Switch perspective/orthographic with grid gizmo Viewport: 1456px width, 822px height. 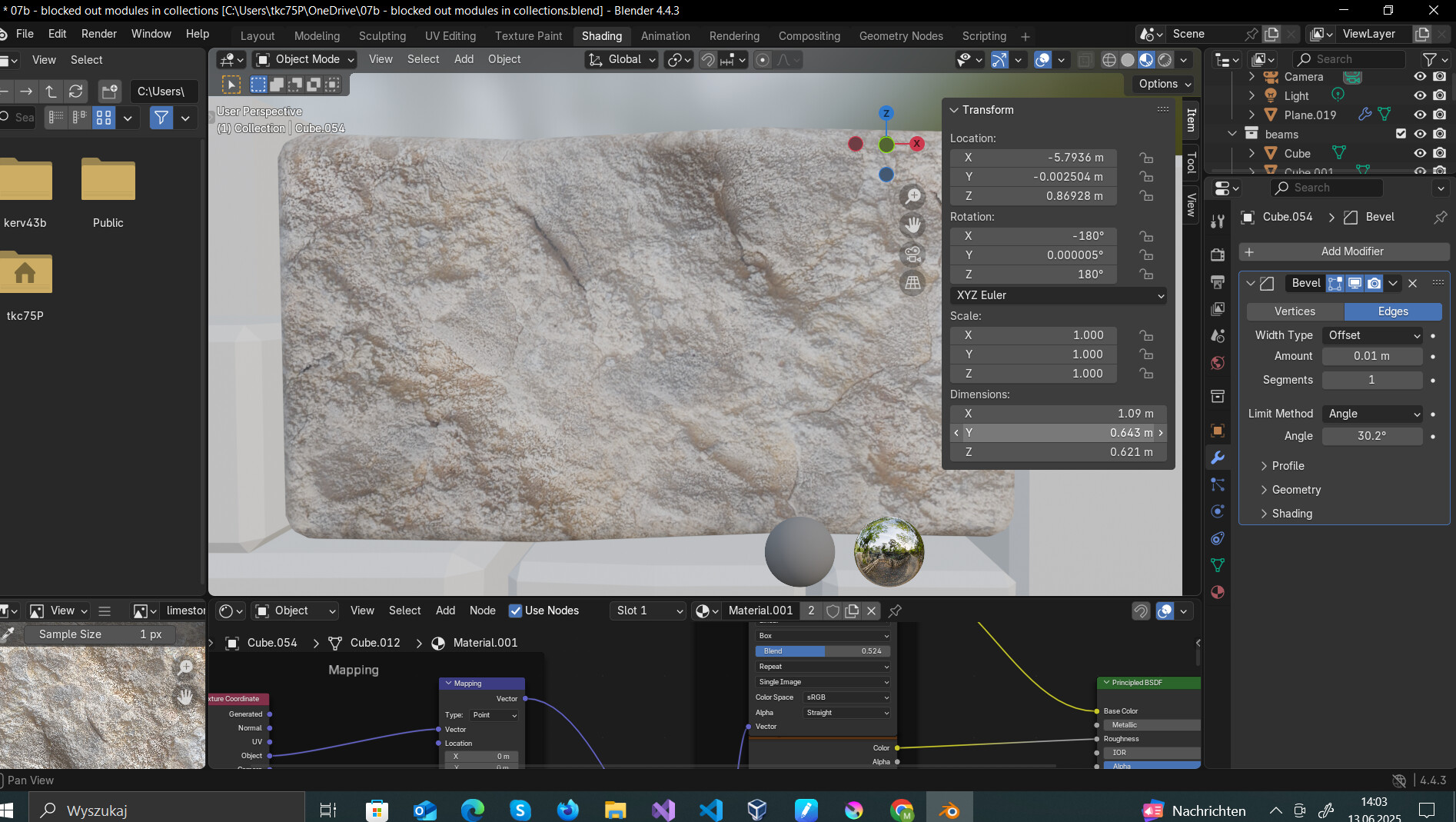(x=912, y=283)
